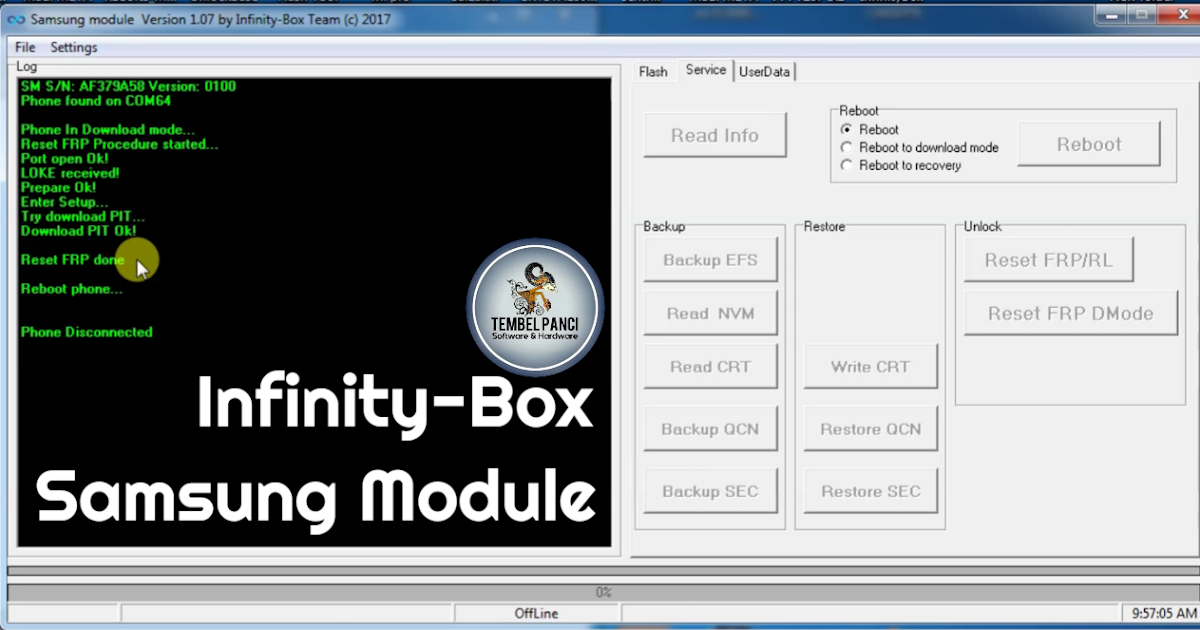The height and width of the screenshot is (630, 1200).
Task: Click the large Reboot button
Action: tap(1089, 144)
